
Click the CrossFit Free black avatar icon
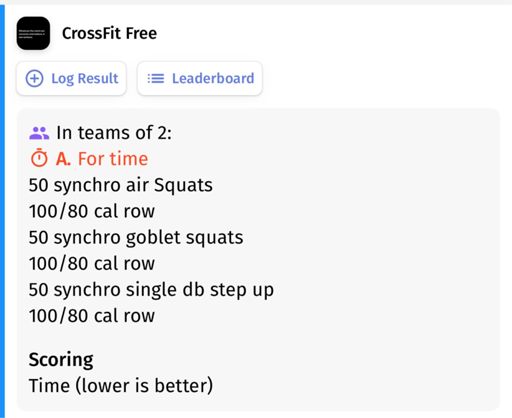click(33, 33)
